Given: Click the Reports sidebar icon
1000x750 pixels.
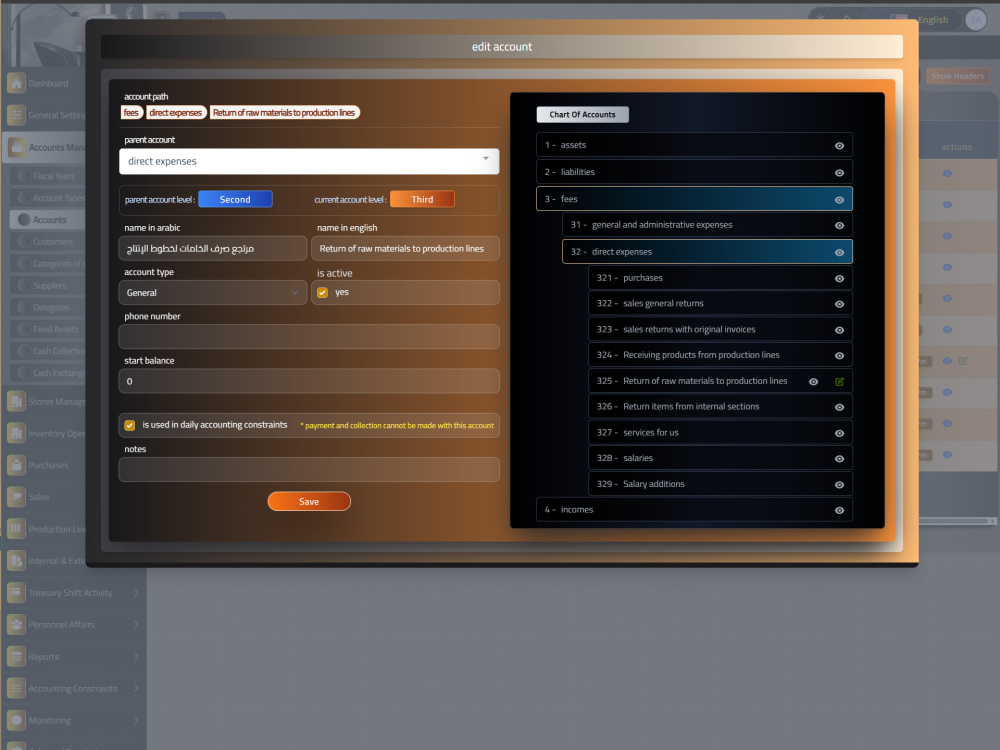Looking at the screenshot, I should pos(16,657).
